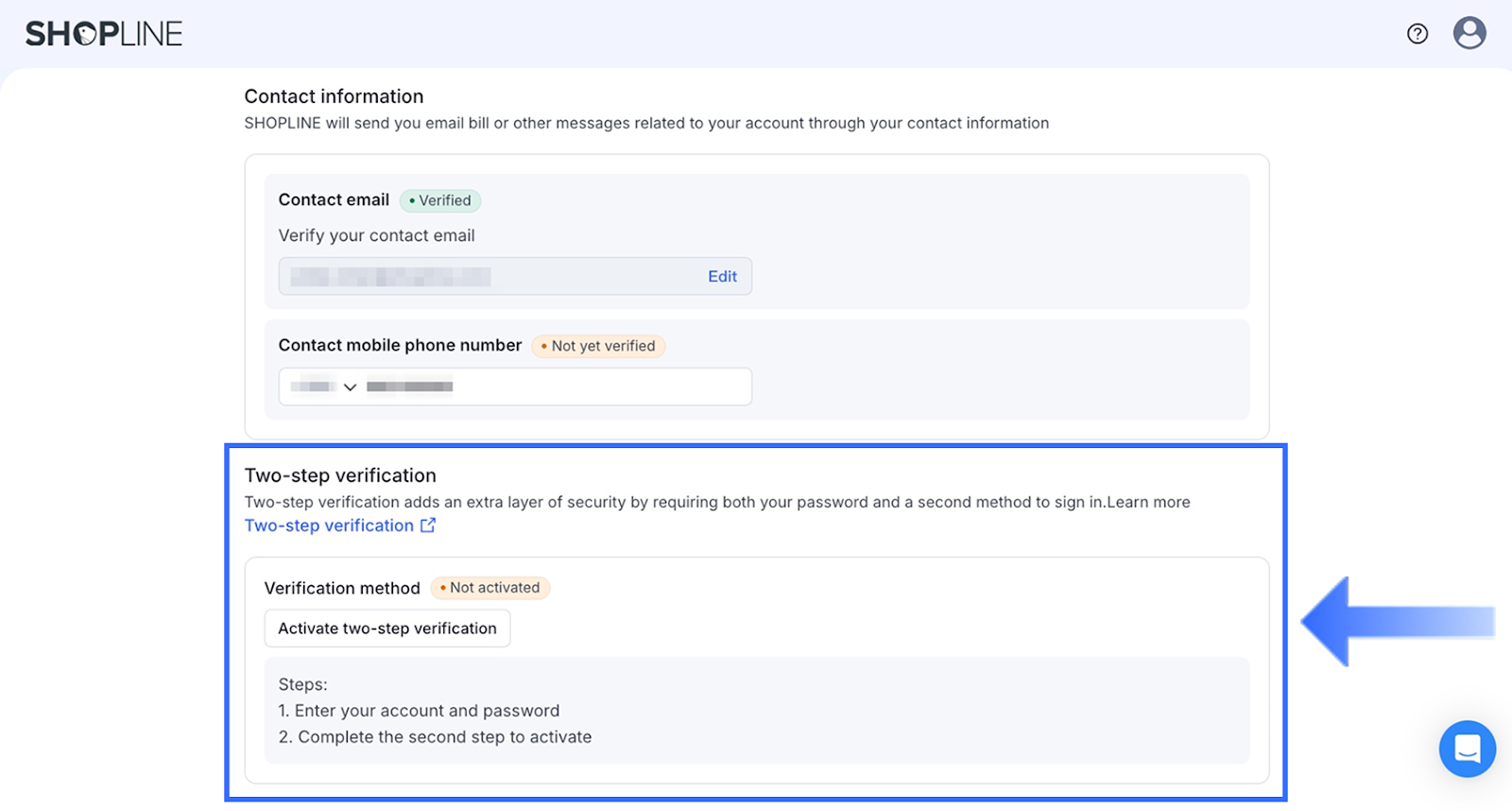1512x811 pixels.
Task: Open the live chat support bubble
Action: (1467, 749)
